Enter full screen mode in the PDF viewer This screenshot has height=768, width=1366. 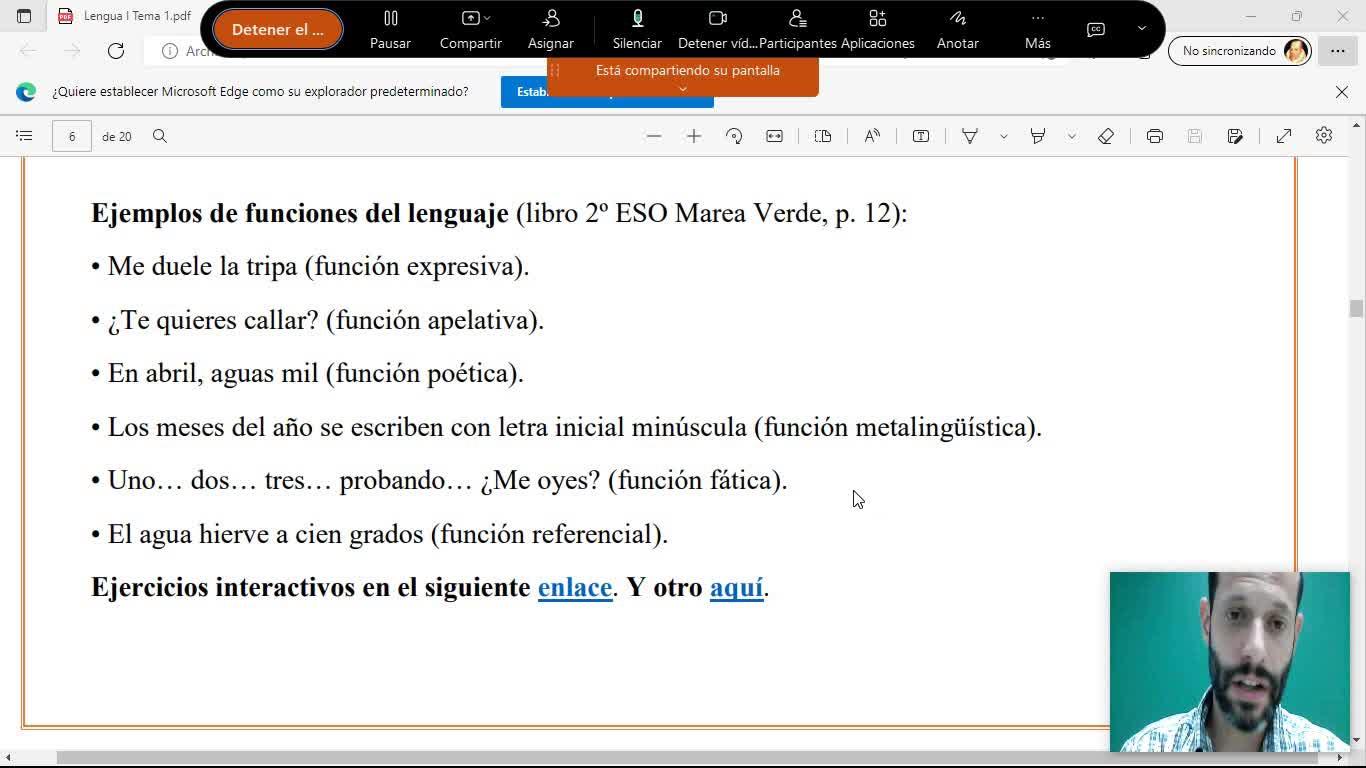pyautogui.click(x=1284, y=136)
